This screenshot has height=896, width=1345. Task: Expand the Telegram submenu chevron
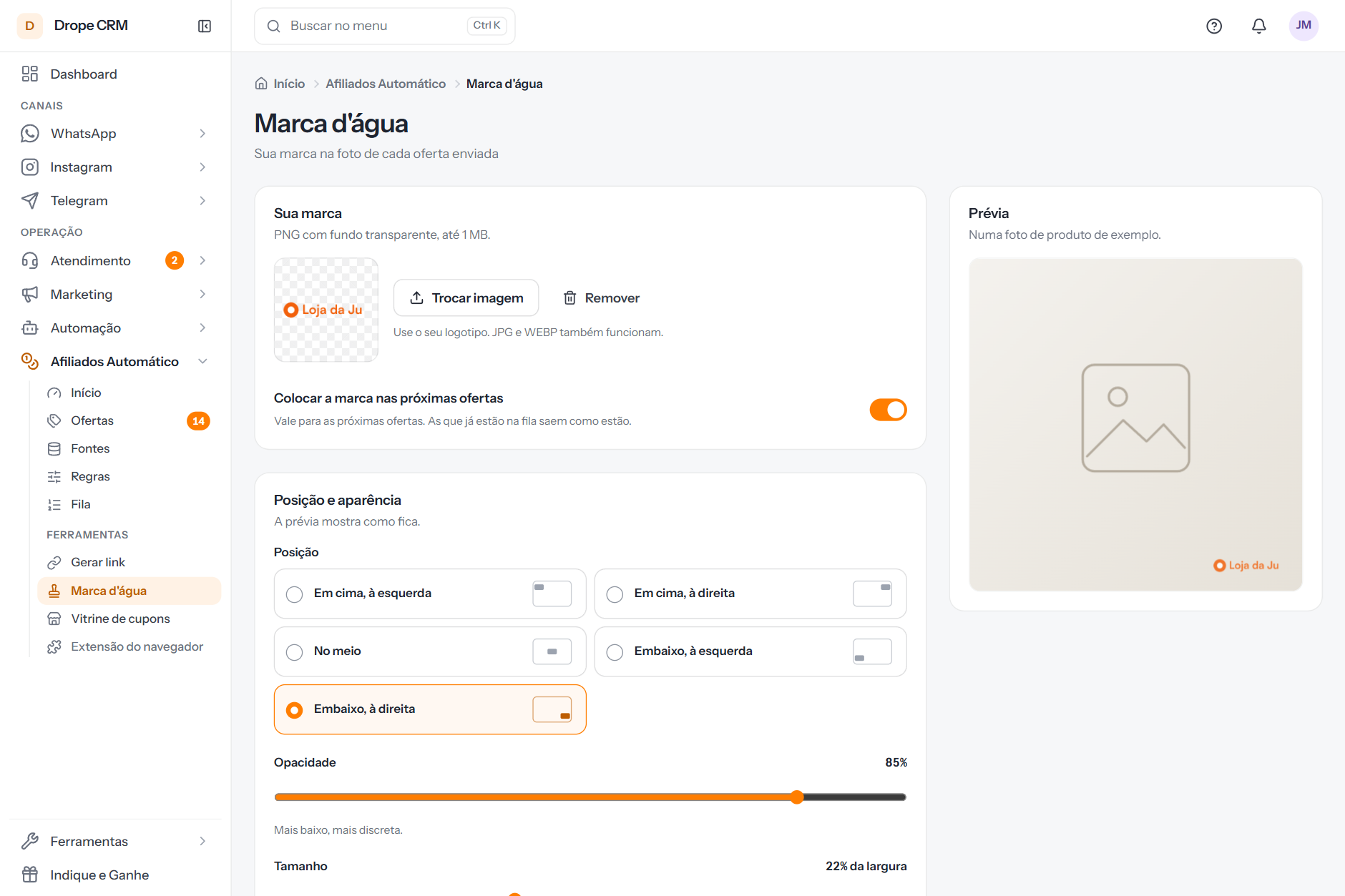202,200
